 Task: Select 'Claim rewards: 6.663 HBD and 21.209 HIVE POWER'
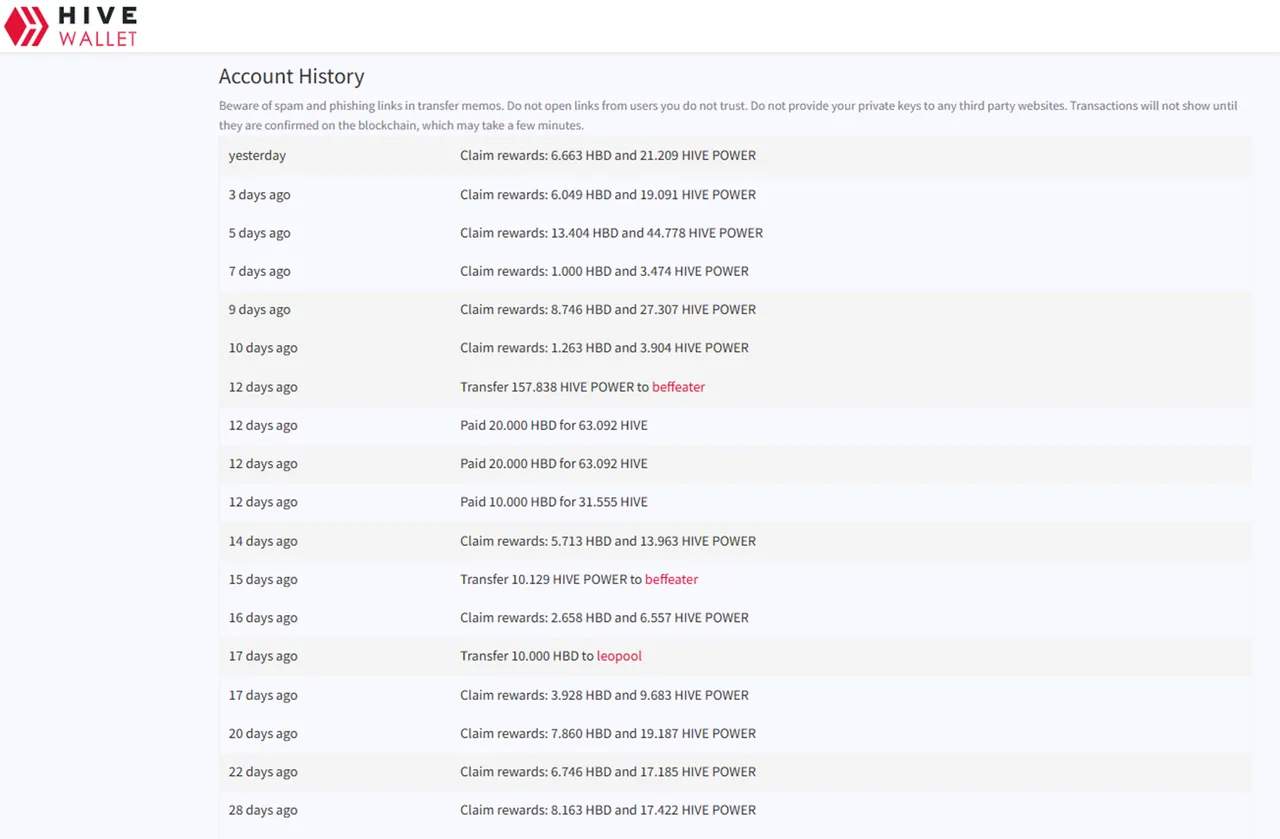pyautogui.click(x=608, y=156)
